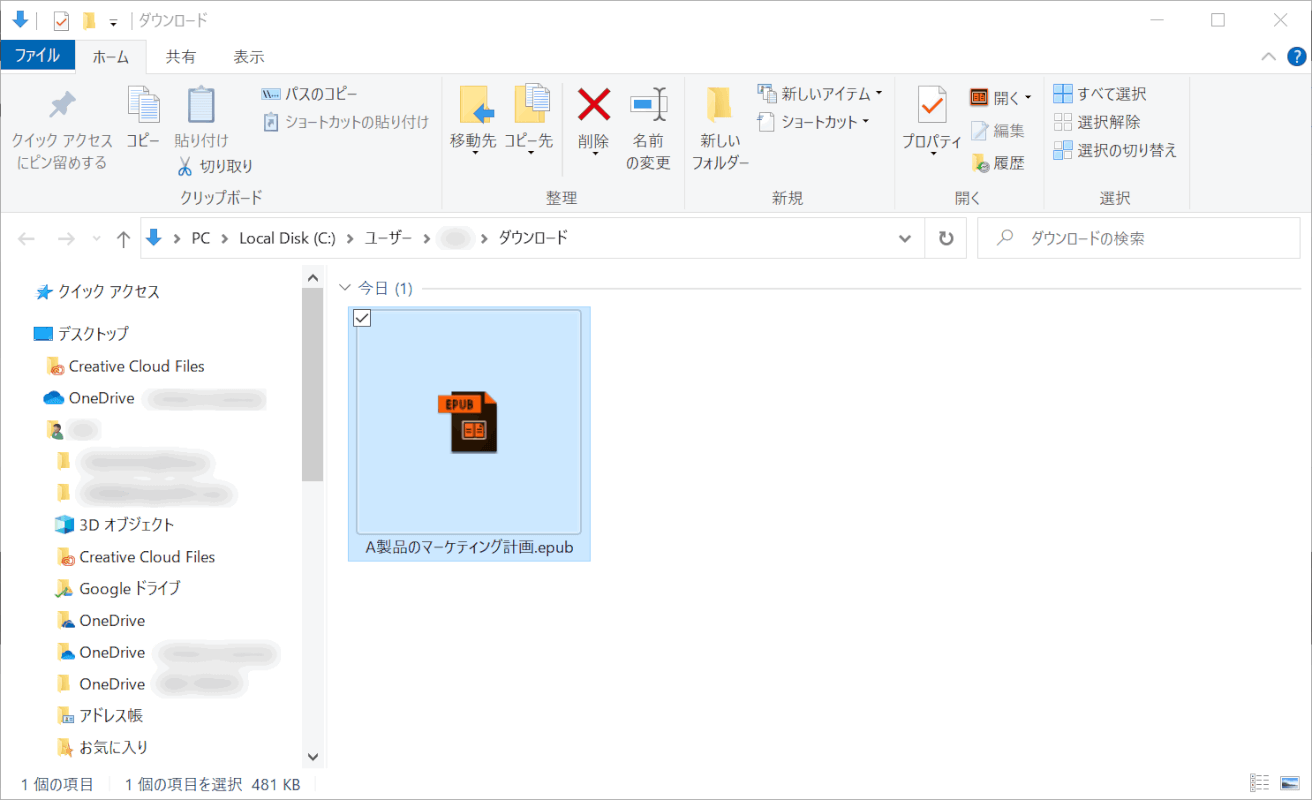This screenshot has height=800, width=1312.
Task: Click the Rename (名前の変更) icon
Action: pos(648,104)
